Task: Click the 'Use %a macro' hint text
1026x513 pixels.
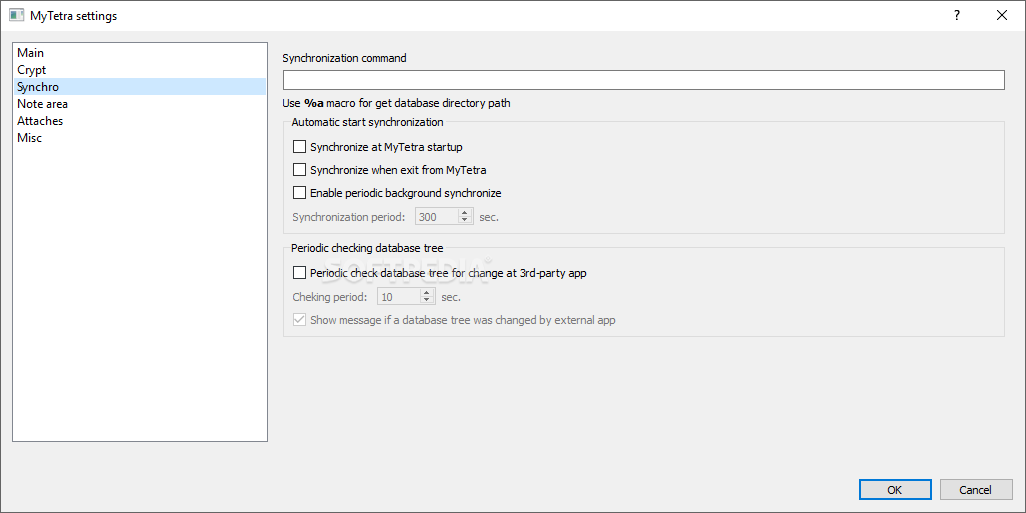Action: click(x=397, y=103)
